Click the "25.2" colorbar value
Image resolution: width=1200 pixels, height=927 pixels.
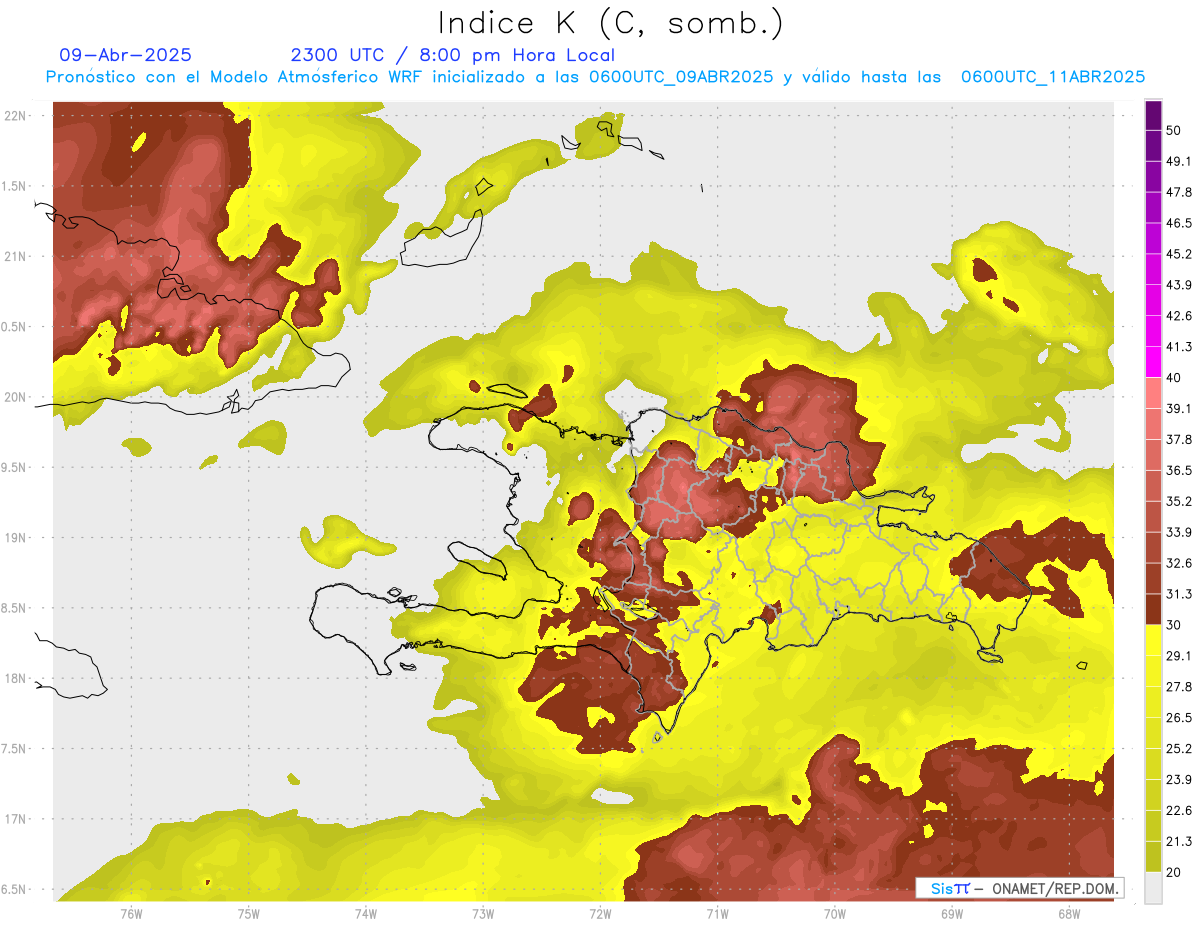pos(1179,748)
